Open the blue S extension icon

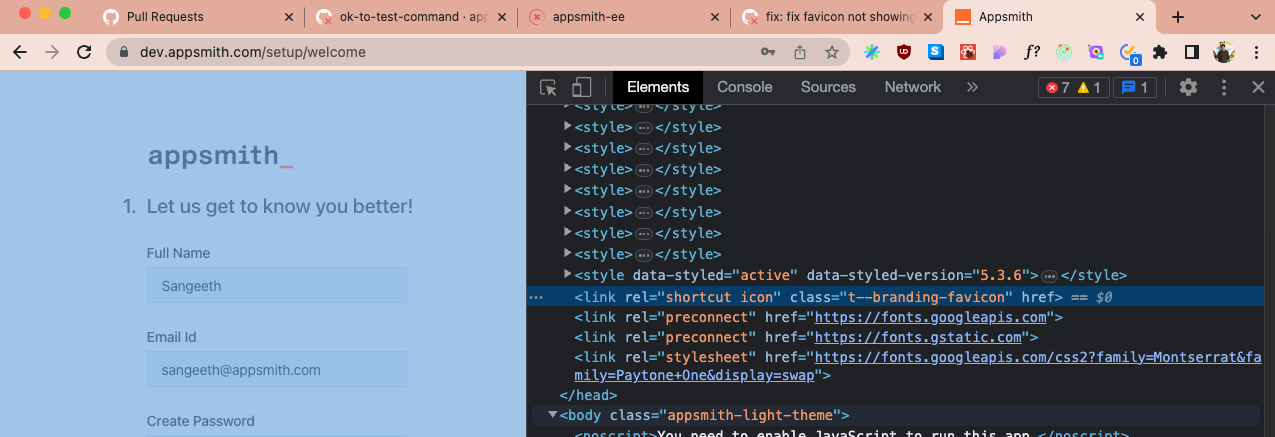coord(936,52)
